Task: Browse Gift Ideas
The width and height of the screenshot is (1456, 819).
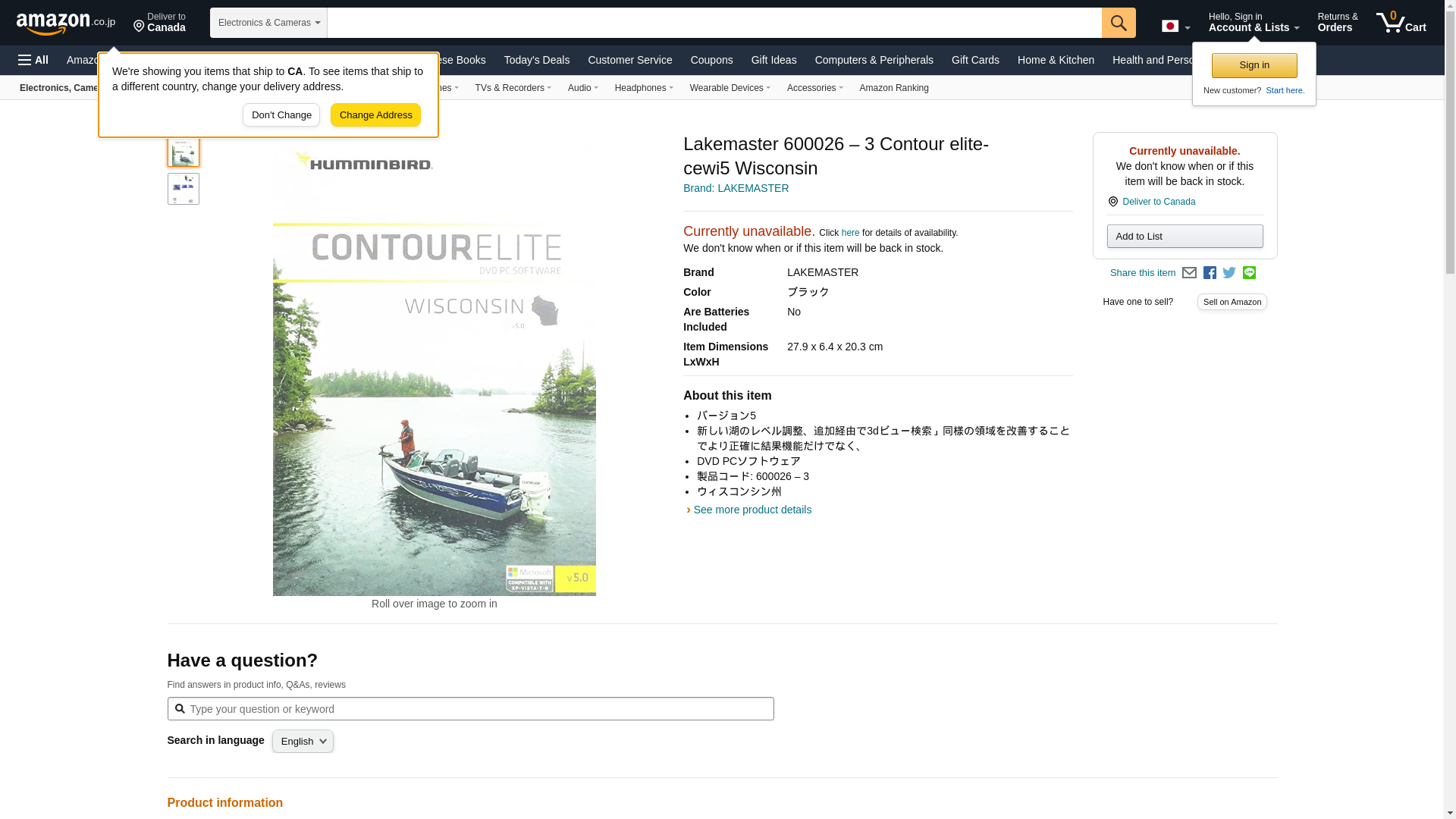Action: (x=773, y=60)
